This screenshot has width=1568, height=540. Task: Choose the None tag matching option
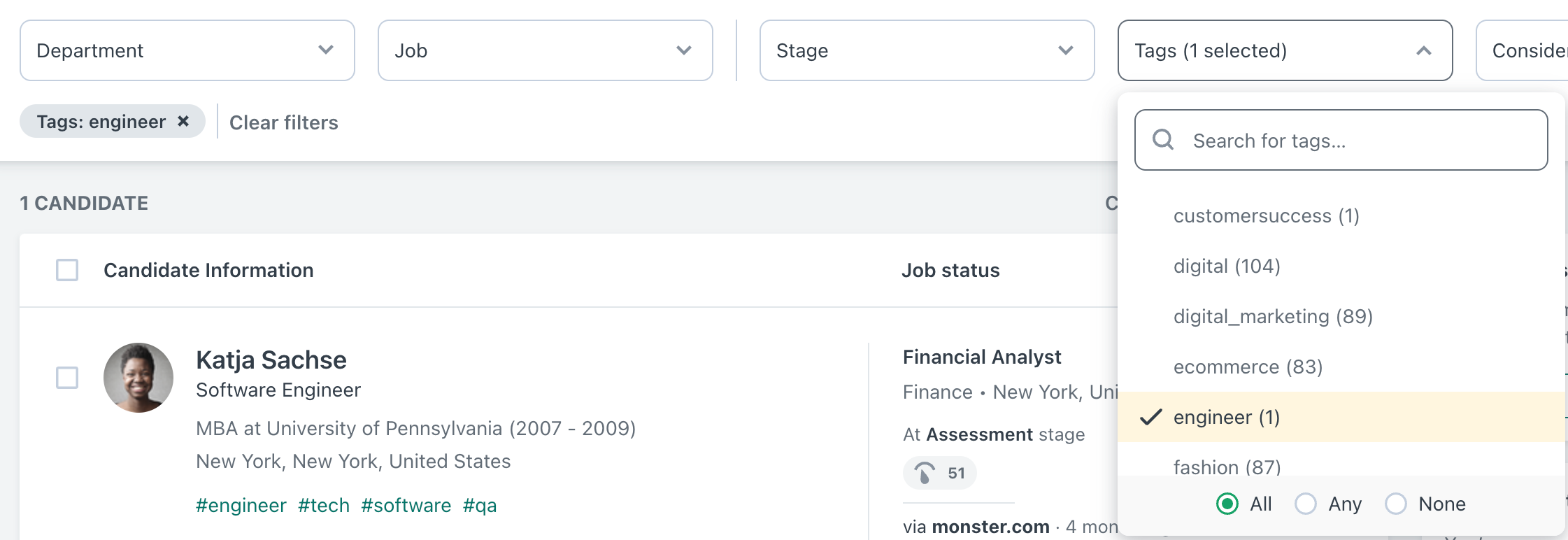[x=1396, y=504]
